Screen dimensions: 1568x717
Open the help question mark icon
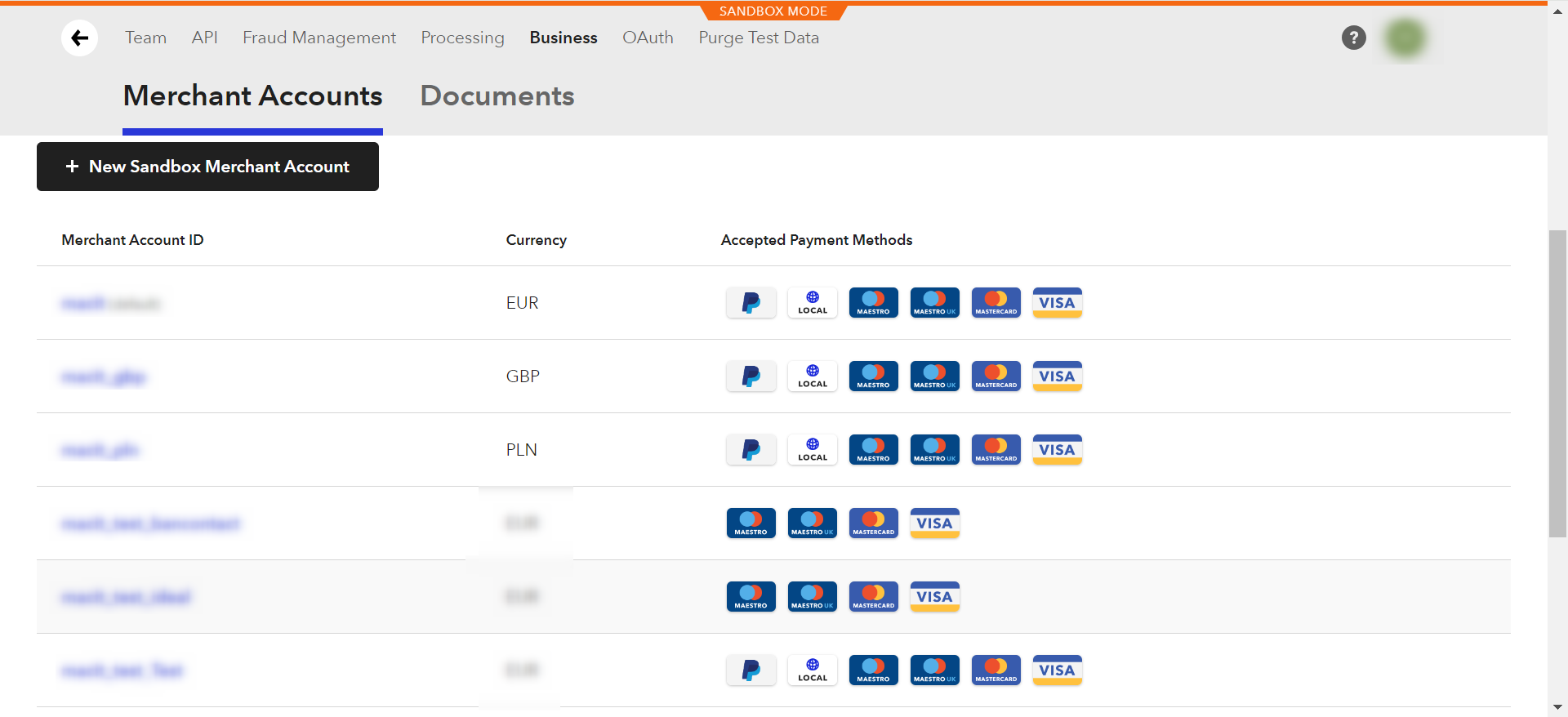[x=1353, y=38]
